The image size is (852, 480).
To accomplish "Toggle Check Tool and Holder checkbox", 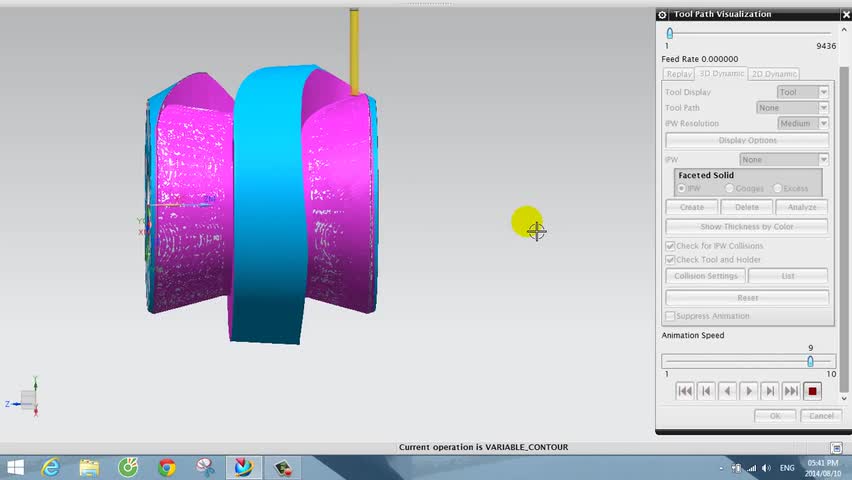I will coord(670,260).
